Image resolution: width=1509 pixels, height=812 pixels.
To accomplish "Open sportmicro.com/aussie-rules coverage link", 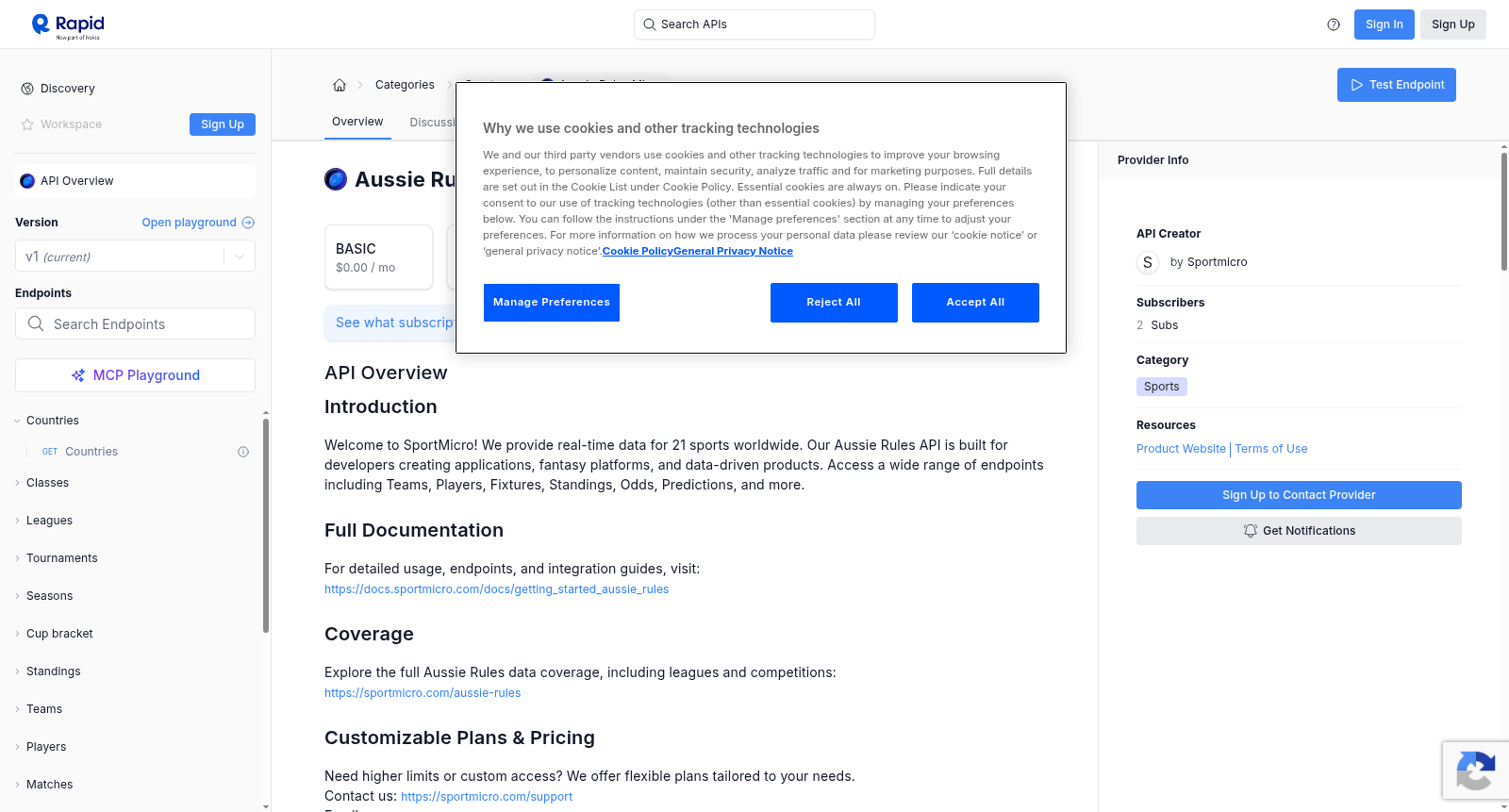I will (x=423, y=693).
